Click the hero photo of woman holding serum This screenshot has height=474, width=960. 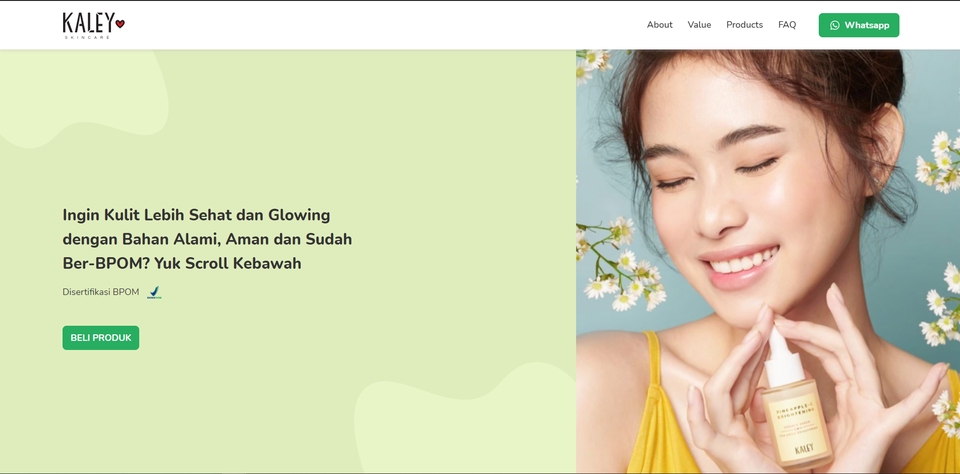tap(768, 261)
